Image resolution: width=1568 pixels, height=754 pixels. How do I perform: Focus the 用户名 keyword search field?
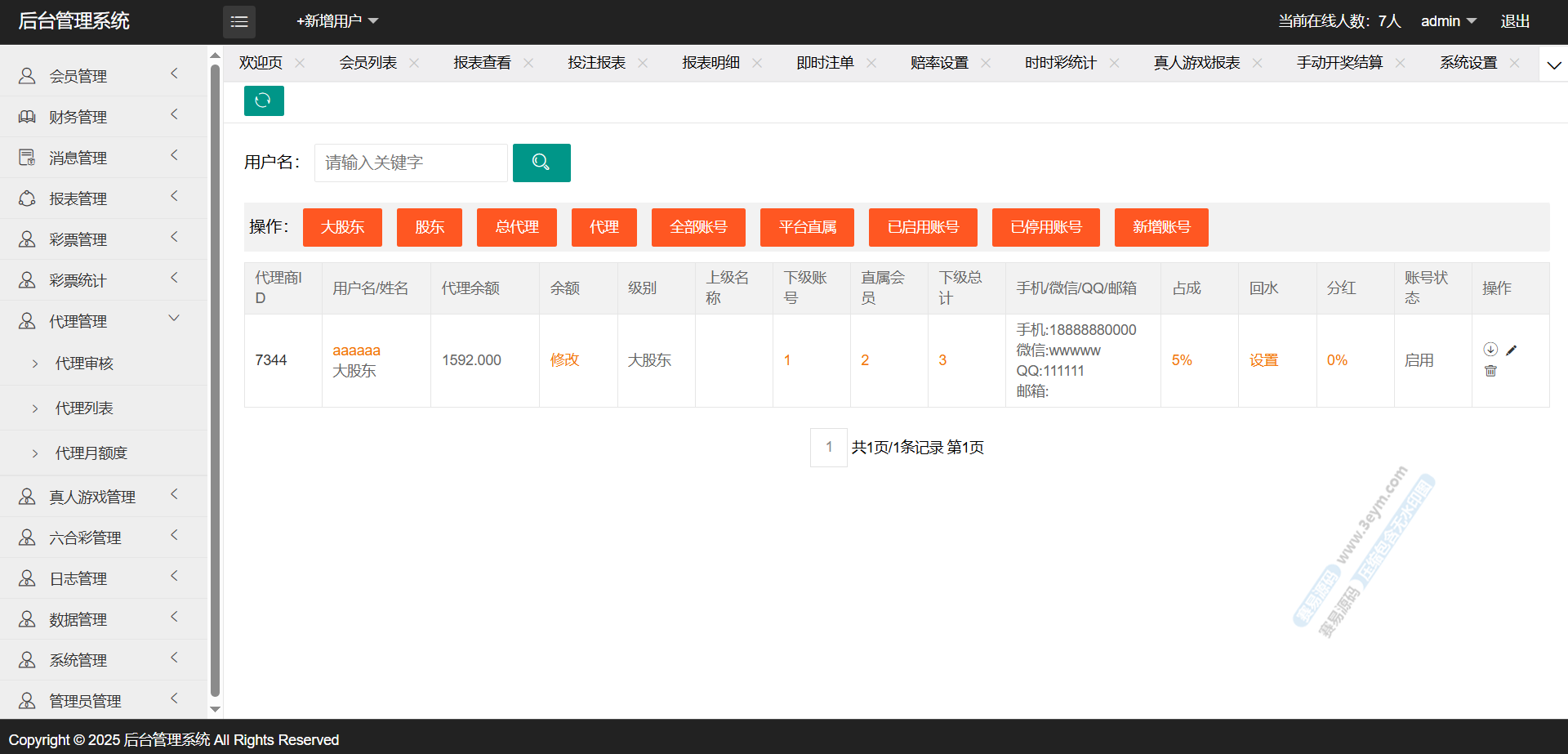tap(411, 163)
